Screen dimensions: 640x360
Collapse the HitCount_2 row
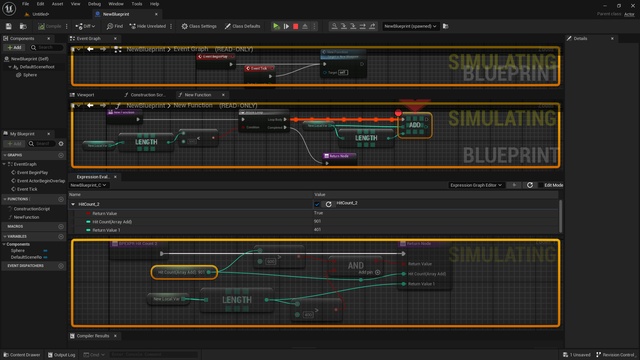pyautogui.click(x=73, y=204)
